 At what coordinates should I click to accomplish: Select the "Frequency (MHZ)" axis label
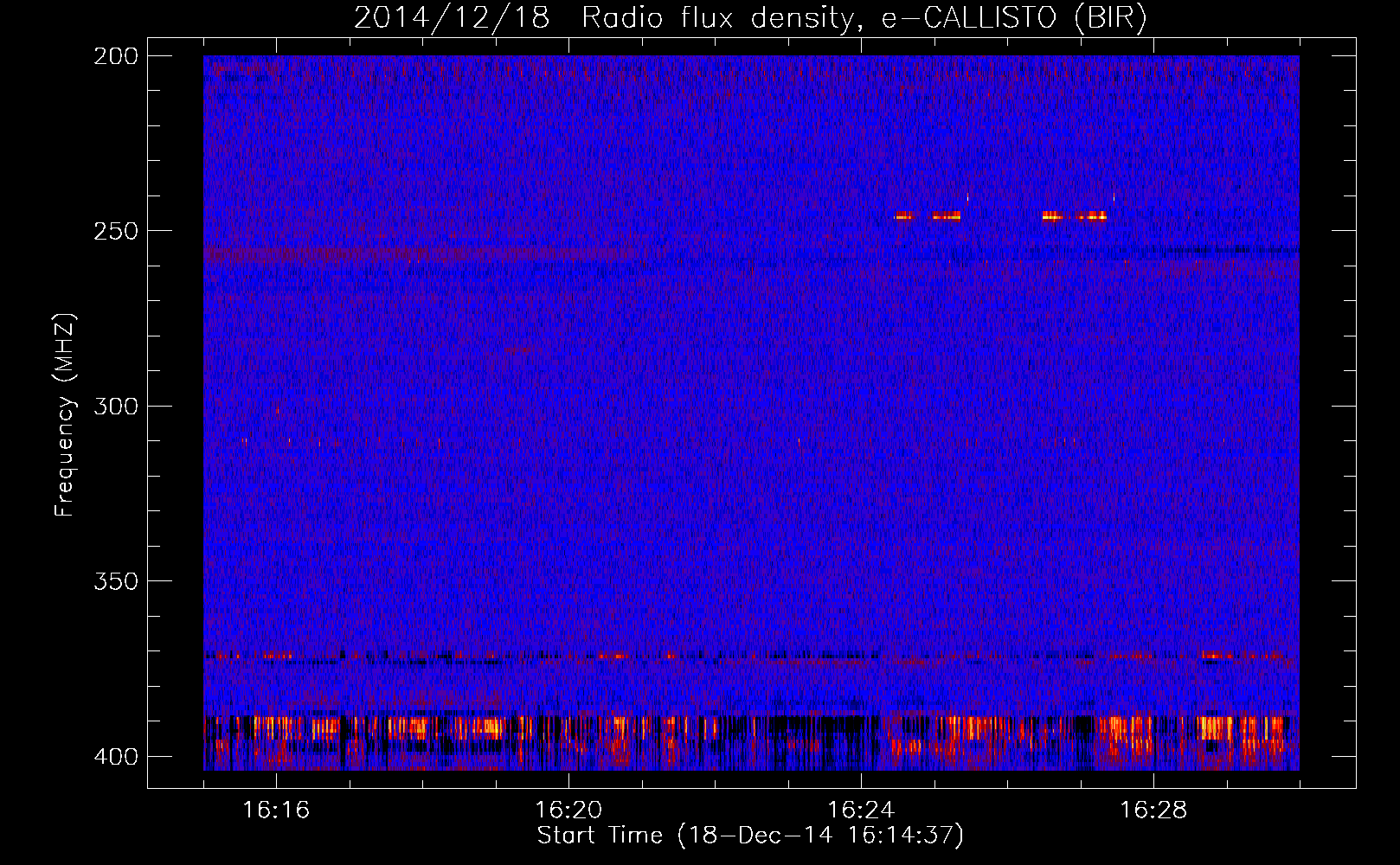click(65, 415)
